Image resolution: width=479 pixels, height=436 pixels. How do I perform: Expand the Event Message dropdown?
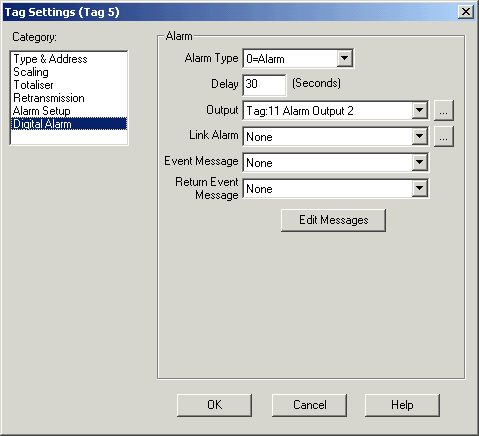pyautogui.click(x=419, y=162)
